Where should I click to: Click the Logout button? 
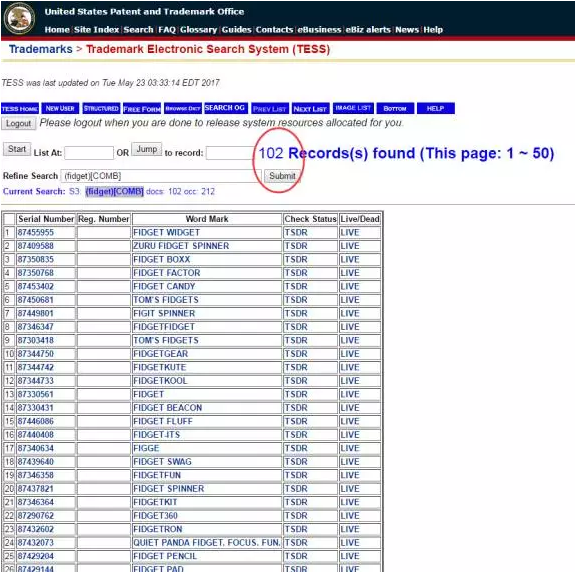[x=19, y=124]
